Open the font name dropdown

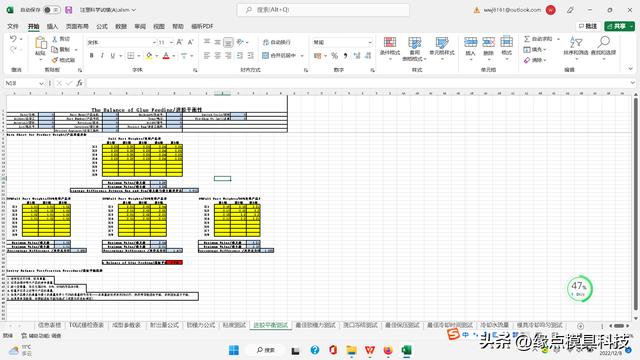[x=154, y=42]
